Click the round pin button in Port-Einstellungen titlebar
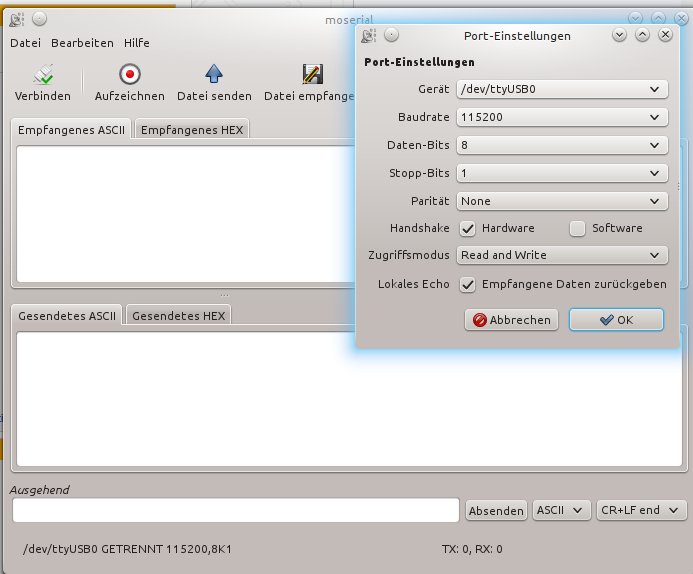 click(x=391, y=34)
